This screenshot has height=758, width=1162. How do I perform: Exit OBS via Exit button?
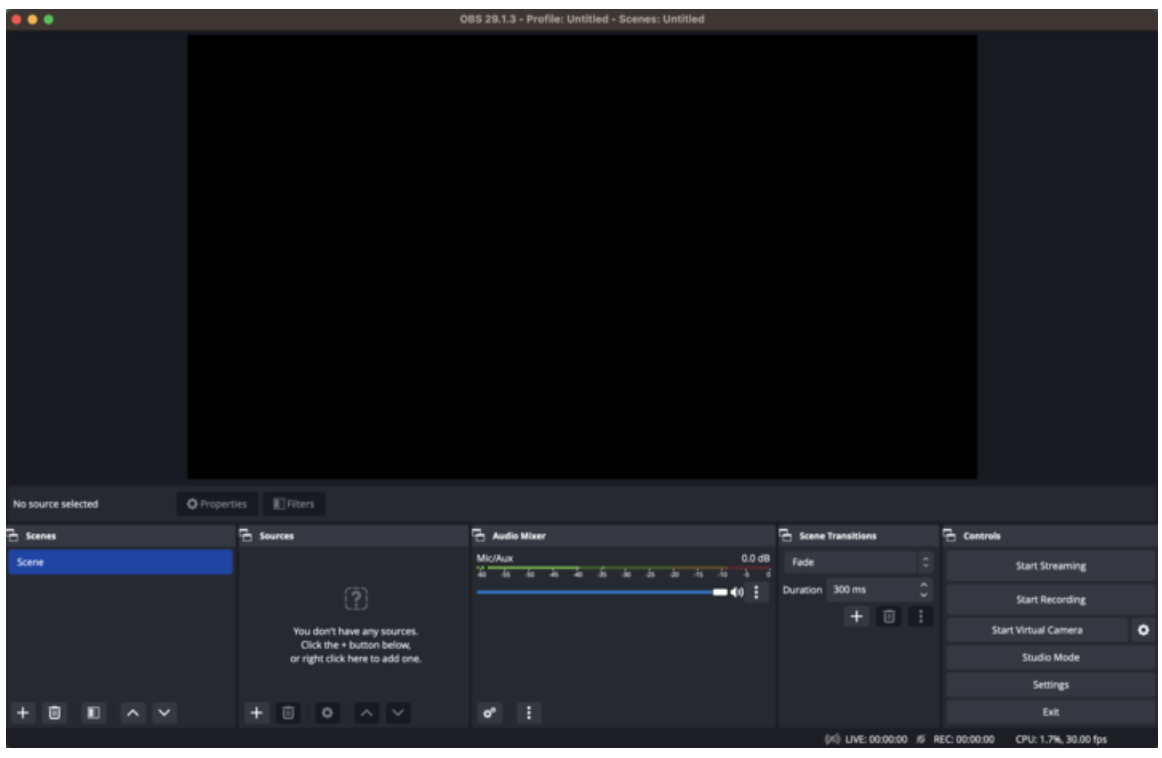[x=1050, y=711]
